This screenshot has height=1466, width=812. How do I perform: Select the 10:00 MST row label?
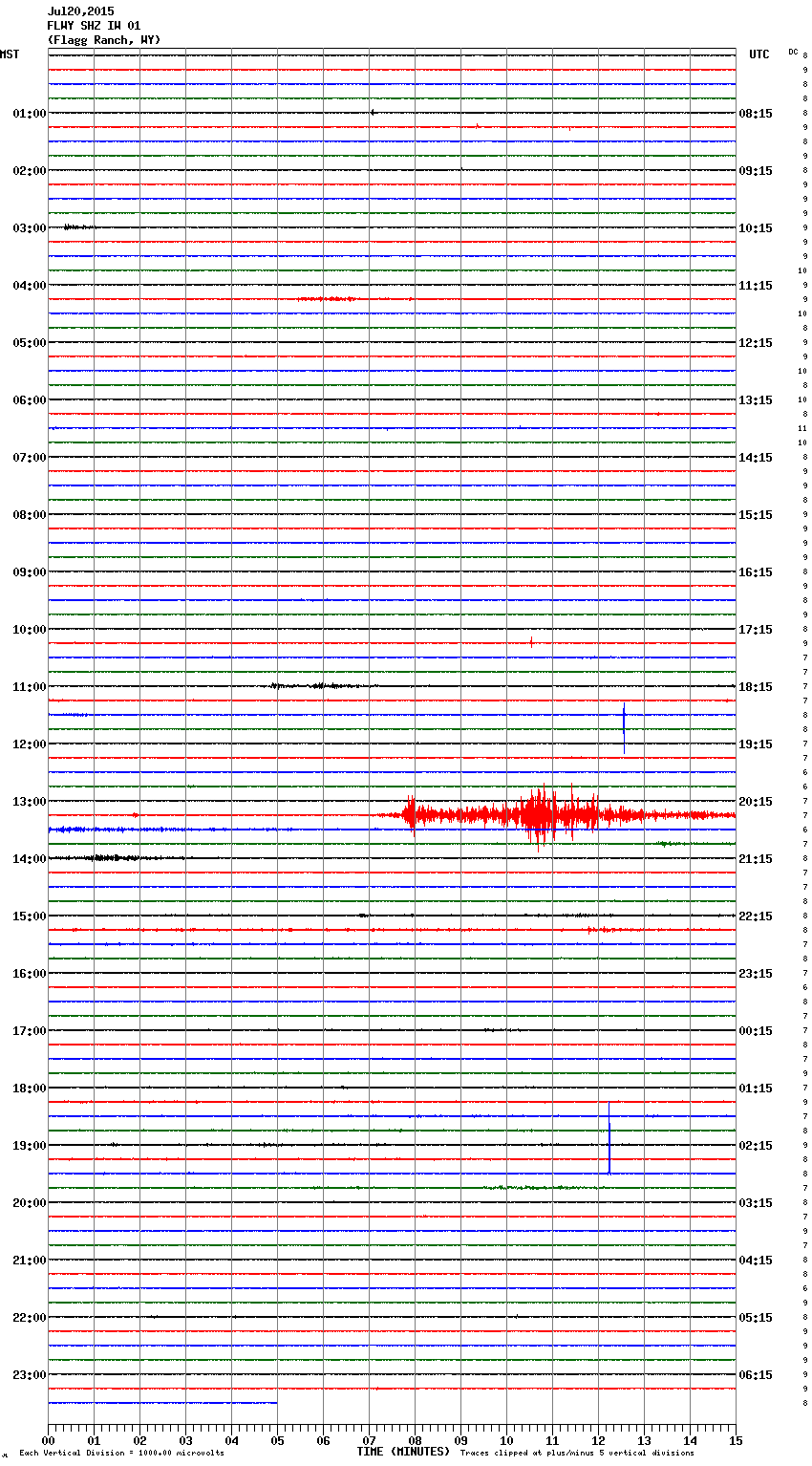pyautogui.click(x=30, y=630)
